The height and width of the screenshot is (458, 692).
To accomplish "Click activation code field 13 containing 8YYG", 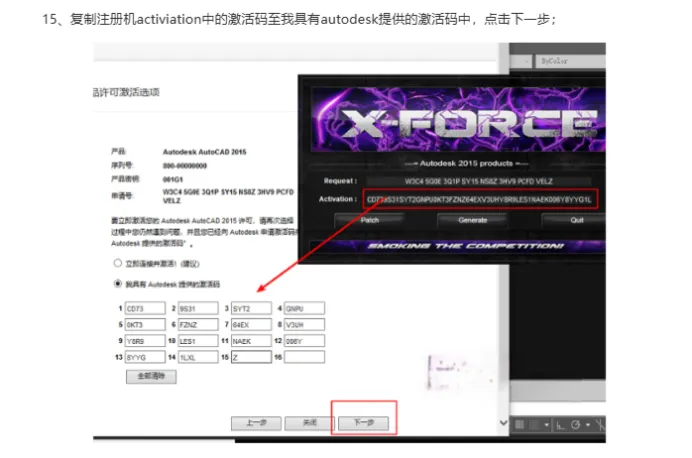I will pyautogui.click(x=145, y=357).
